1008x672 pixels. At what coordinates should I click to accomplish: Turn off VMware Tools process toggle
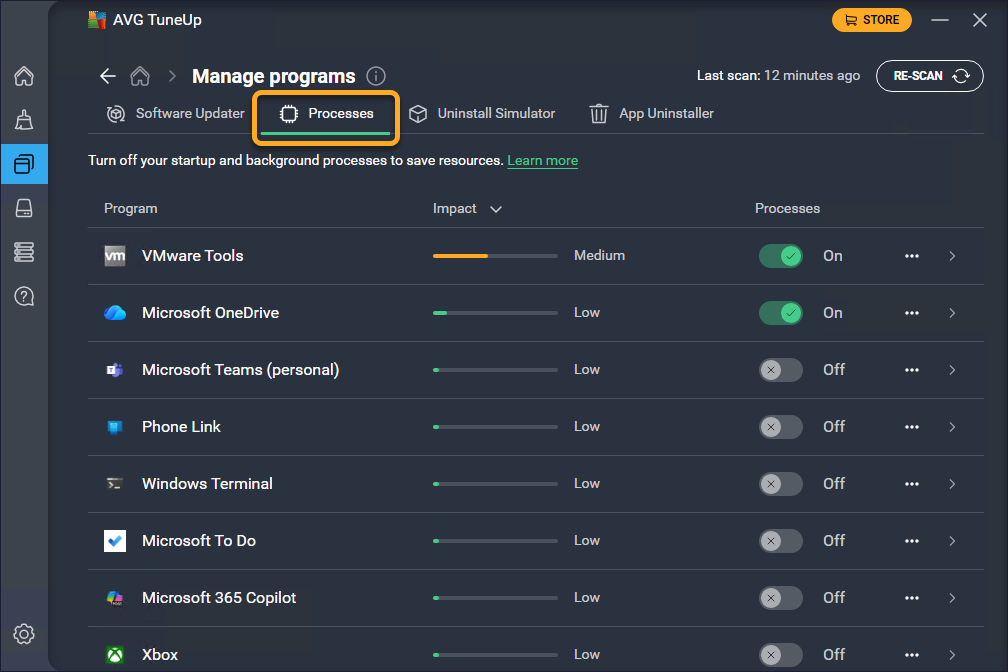pos(780,256)
